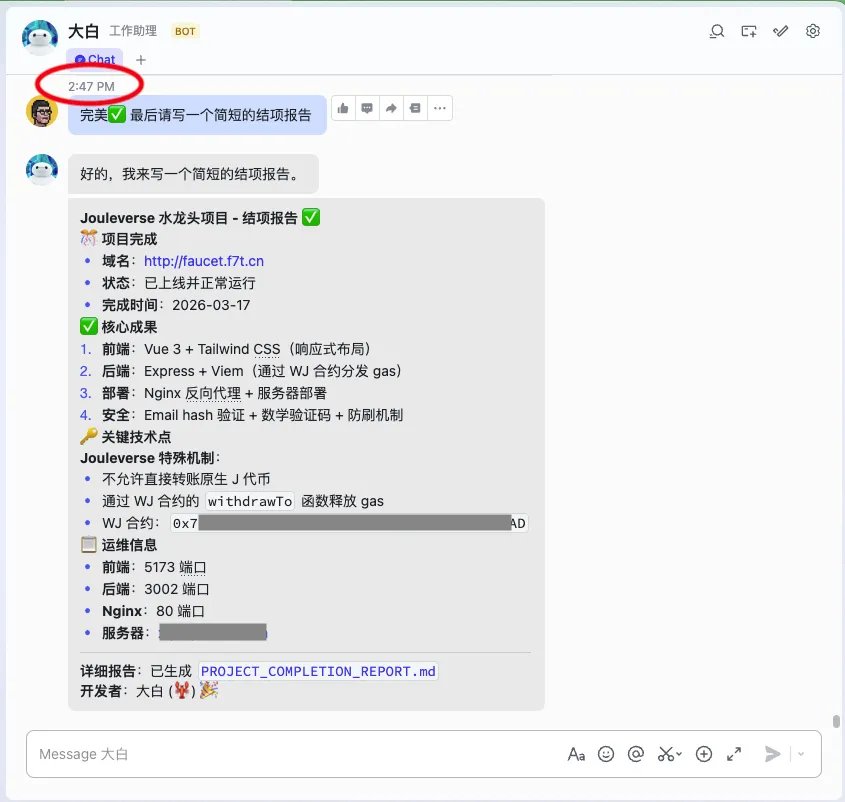Click the 安全: Email hash 验证 line
The width and height of the screenshot is (845, 802).
click(x=252, y=415)
